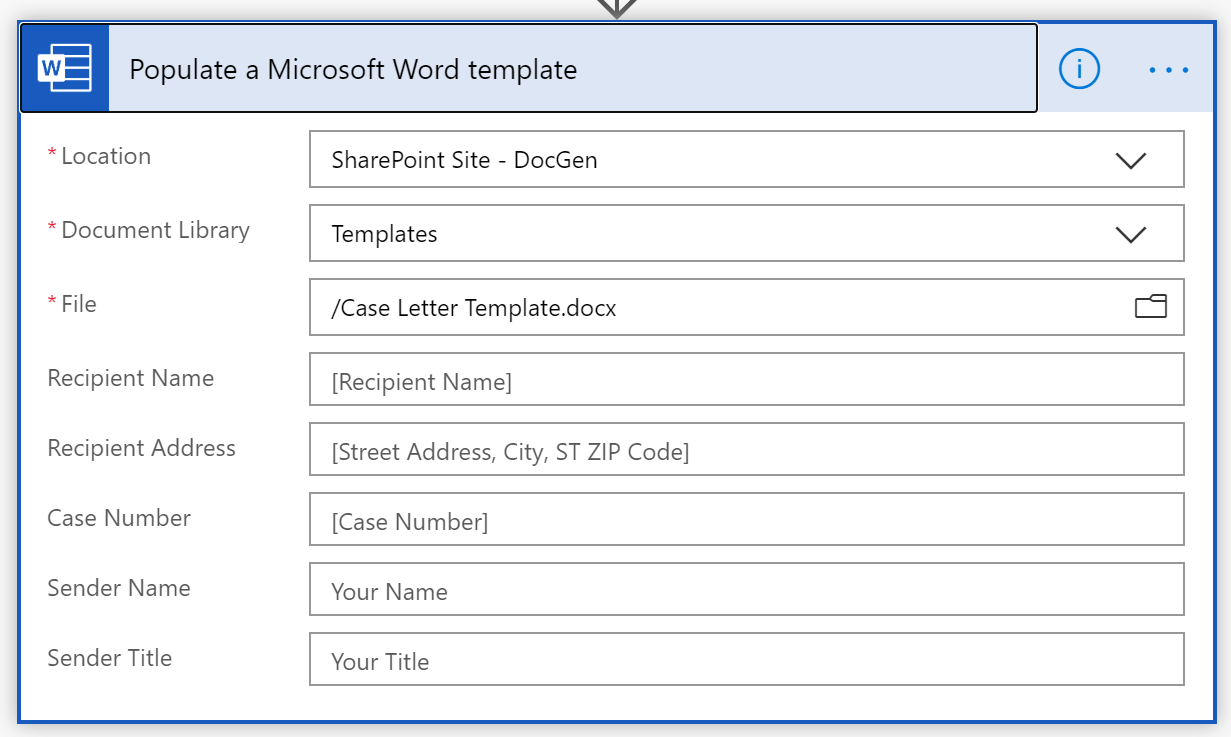Image resolution: width=1231 pixels, height=737 pixels.
Task: Click the Recipient Name input field
Action: 746,379
